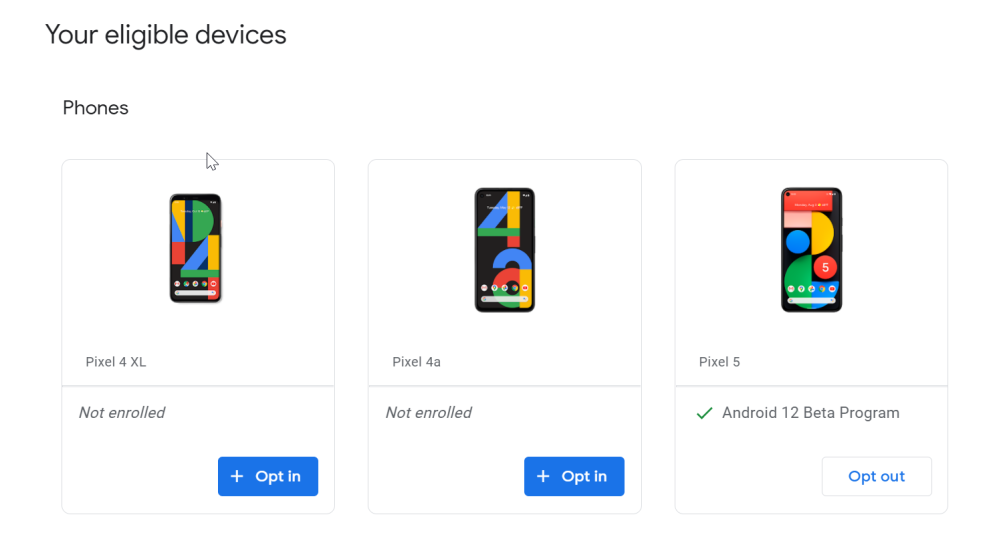Viewport: 999px width, 549px height.
Task: Click the Pixel 4a phone image
Action: point(504,250)
